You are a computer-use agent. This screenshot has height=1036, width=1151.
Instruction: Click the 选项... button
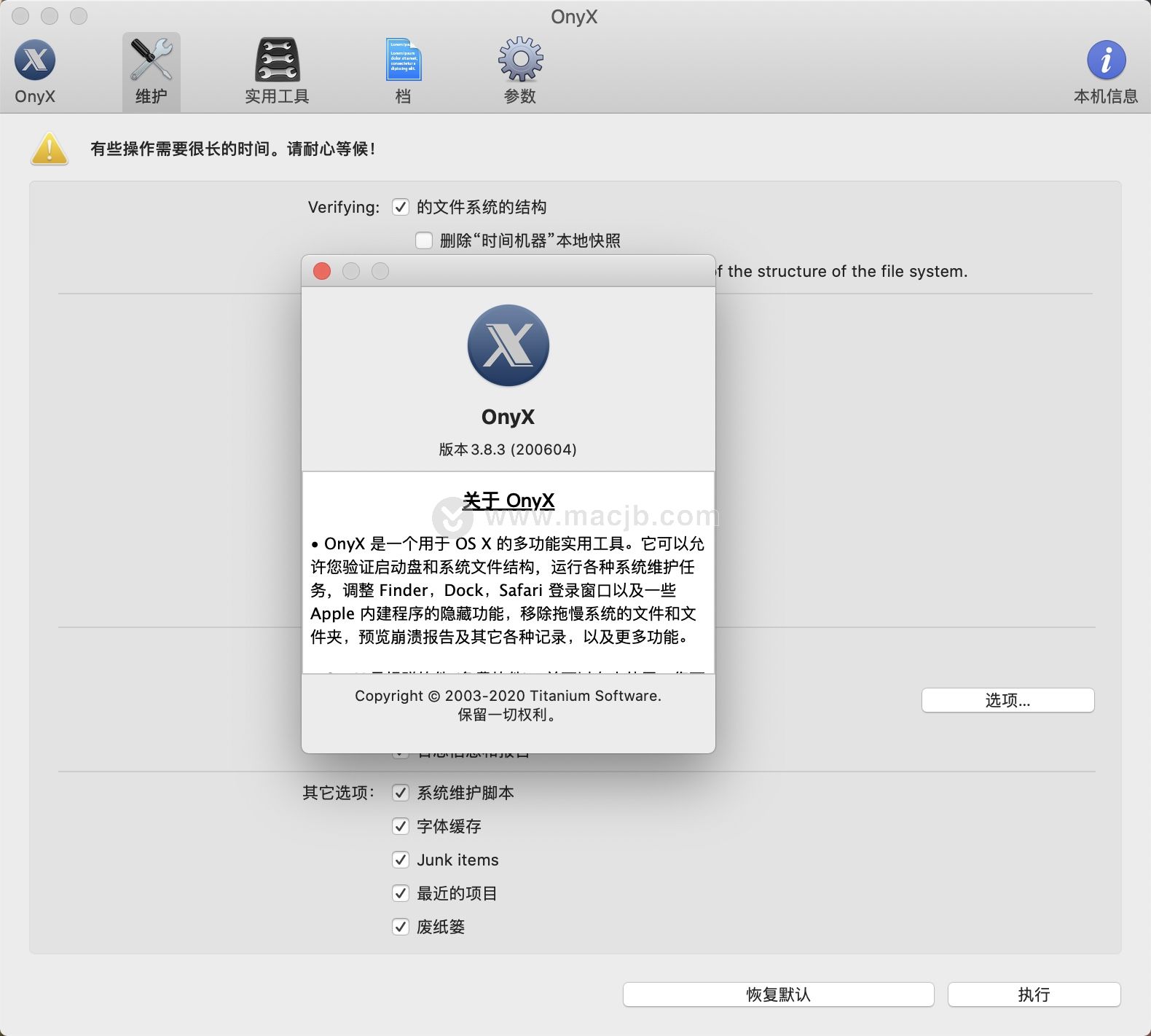coord(1007,700)
